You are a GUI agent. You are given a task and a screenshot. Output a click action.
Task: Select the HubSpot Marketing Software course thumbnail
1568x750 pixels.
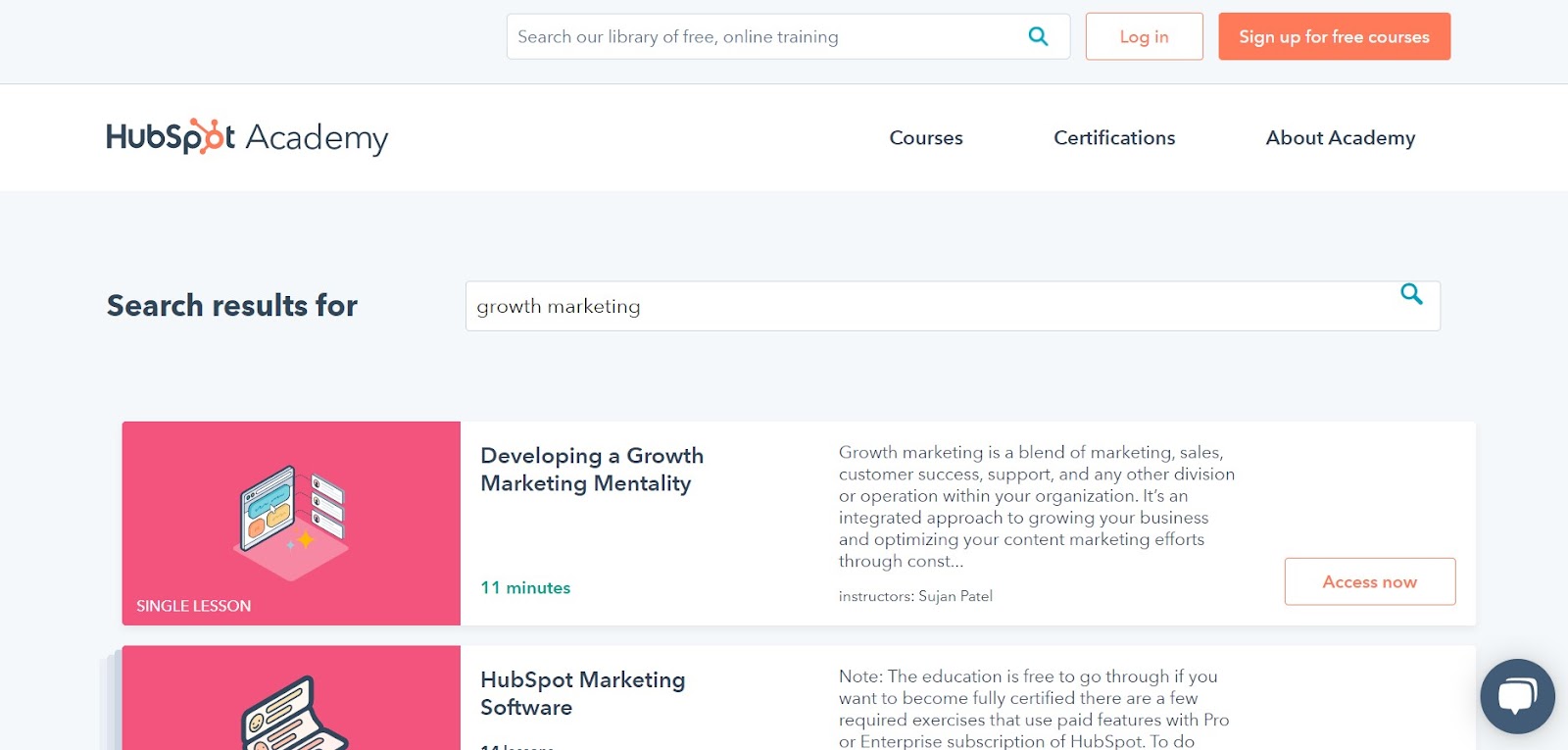coord(291,698)
